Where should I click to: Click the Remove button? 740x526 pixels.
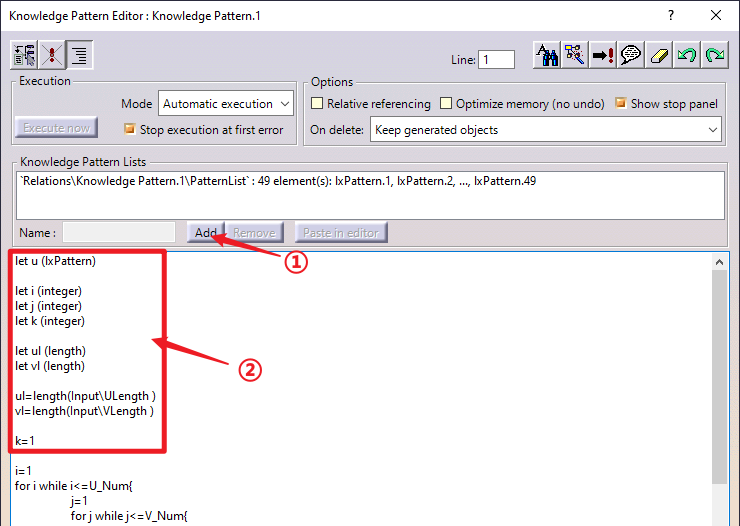pos(254,233)
